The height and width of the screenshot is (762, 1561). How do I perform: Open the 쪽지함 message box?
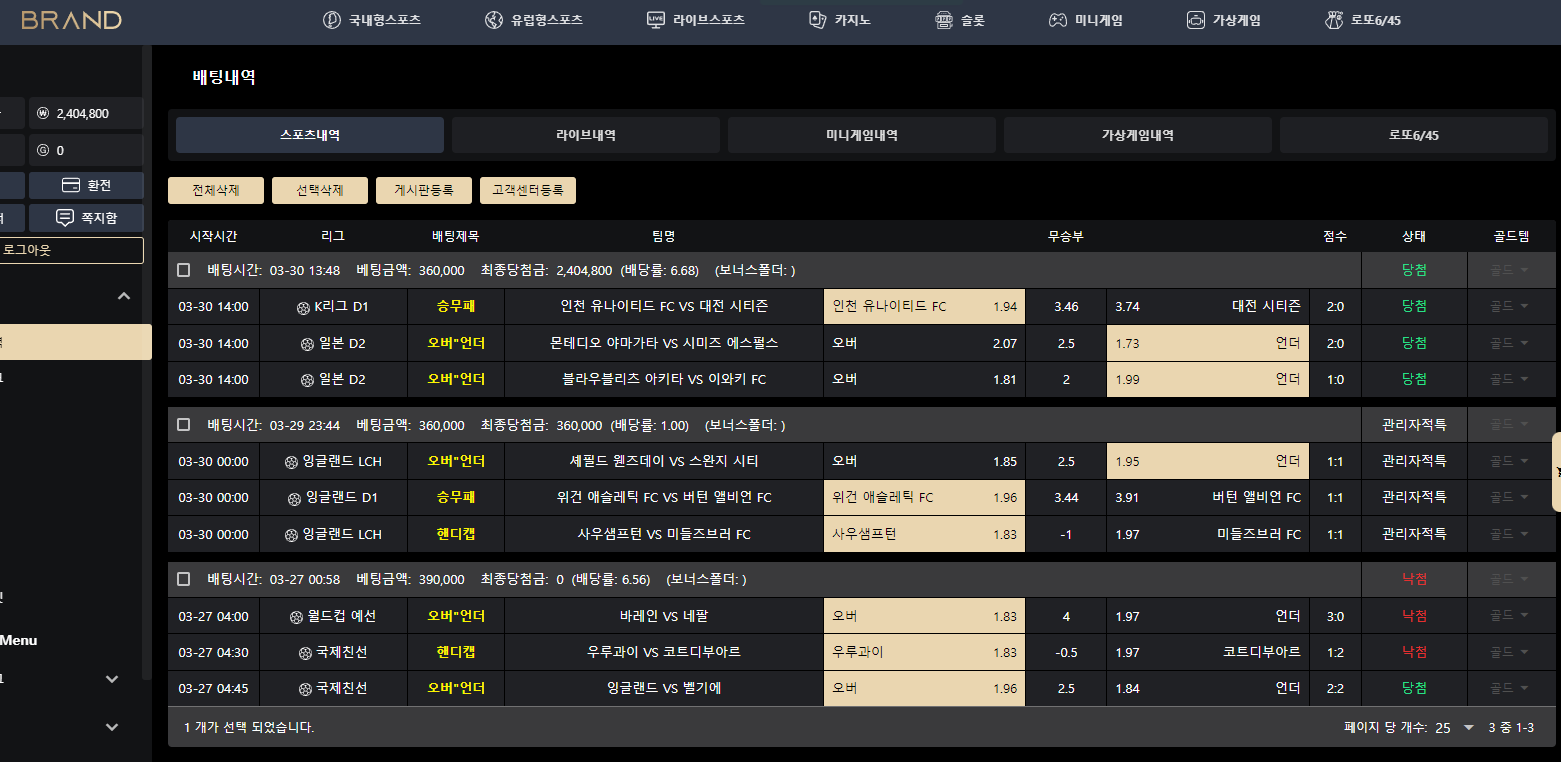pos(86,217)
